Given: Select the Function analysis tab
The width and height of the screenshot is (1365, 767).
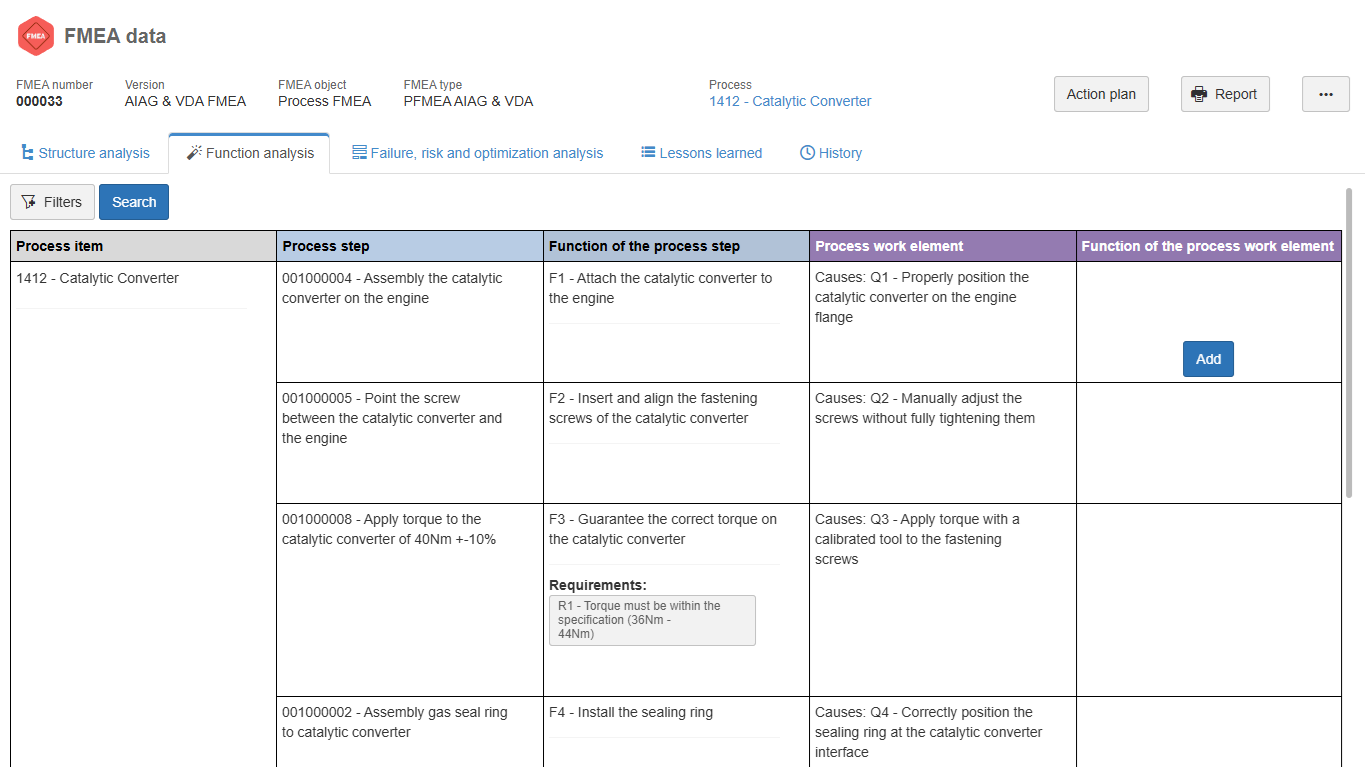Looking at the screenshot, I should click(x=250, y=153).
